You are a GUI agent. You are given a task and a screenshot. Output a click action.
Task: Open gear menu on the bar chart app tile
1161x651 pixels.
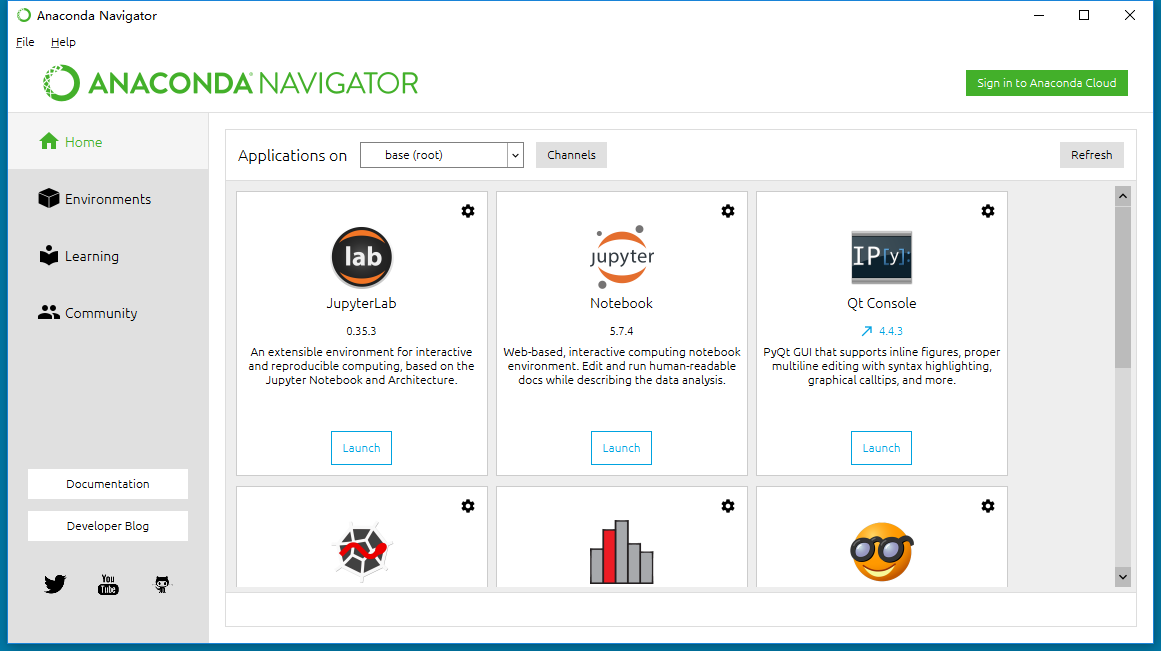[728, 506]
